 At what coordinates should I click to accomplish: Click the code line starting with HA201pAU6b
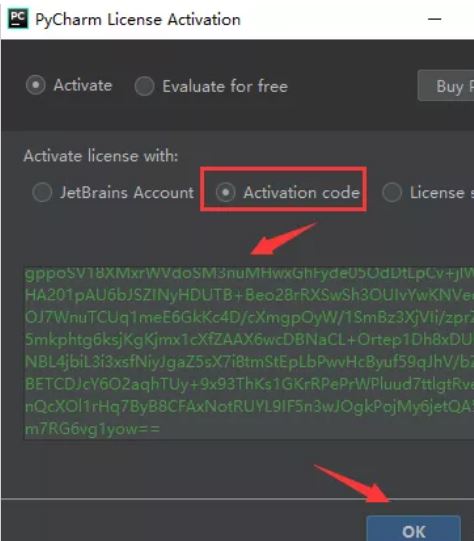[x=249, y=295]
